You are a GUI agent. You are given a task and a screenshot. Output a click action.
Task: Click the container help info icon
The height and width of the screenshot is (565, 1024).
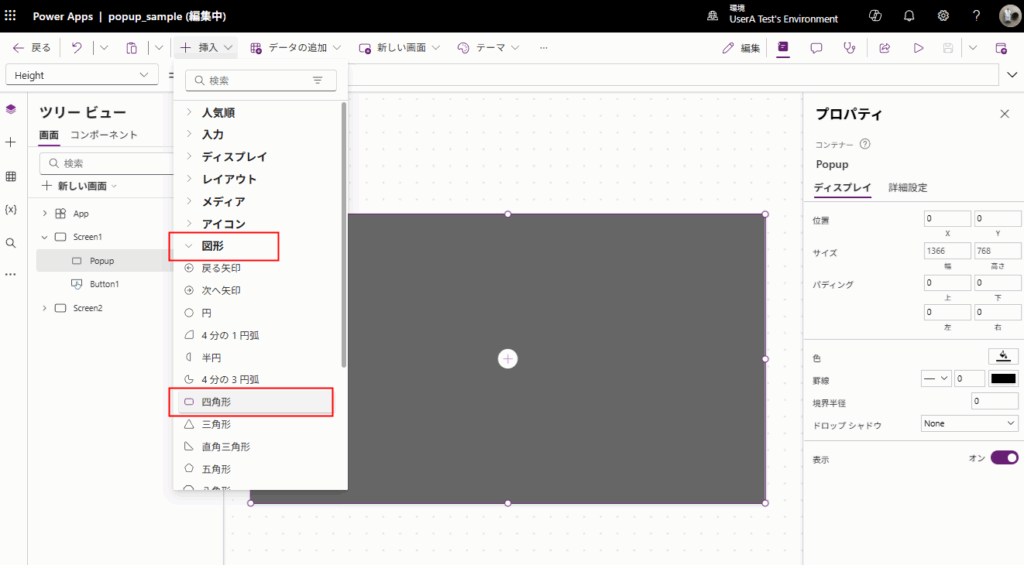[x=865, y=144]
